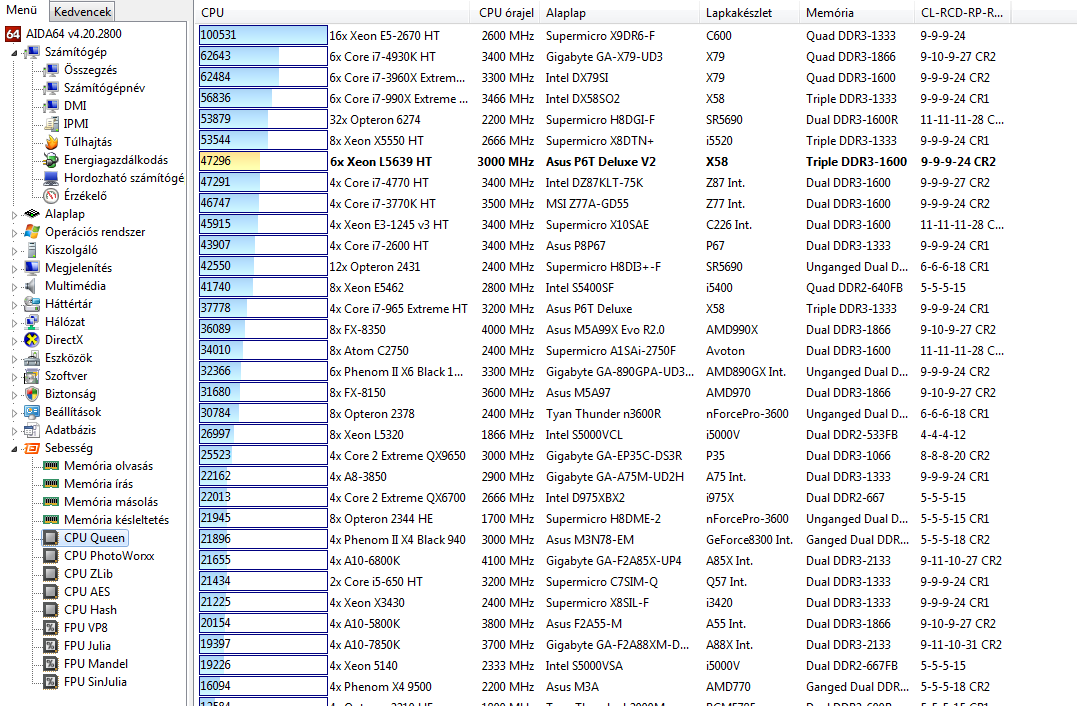
Task: Select the CPU Queen benchmark
Action: [94, 538]
